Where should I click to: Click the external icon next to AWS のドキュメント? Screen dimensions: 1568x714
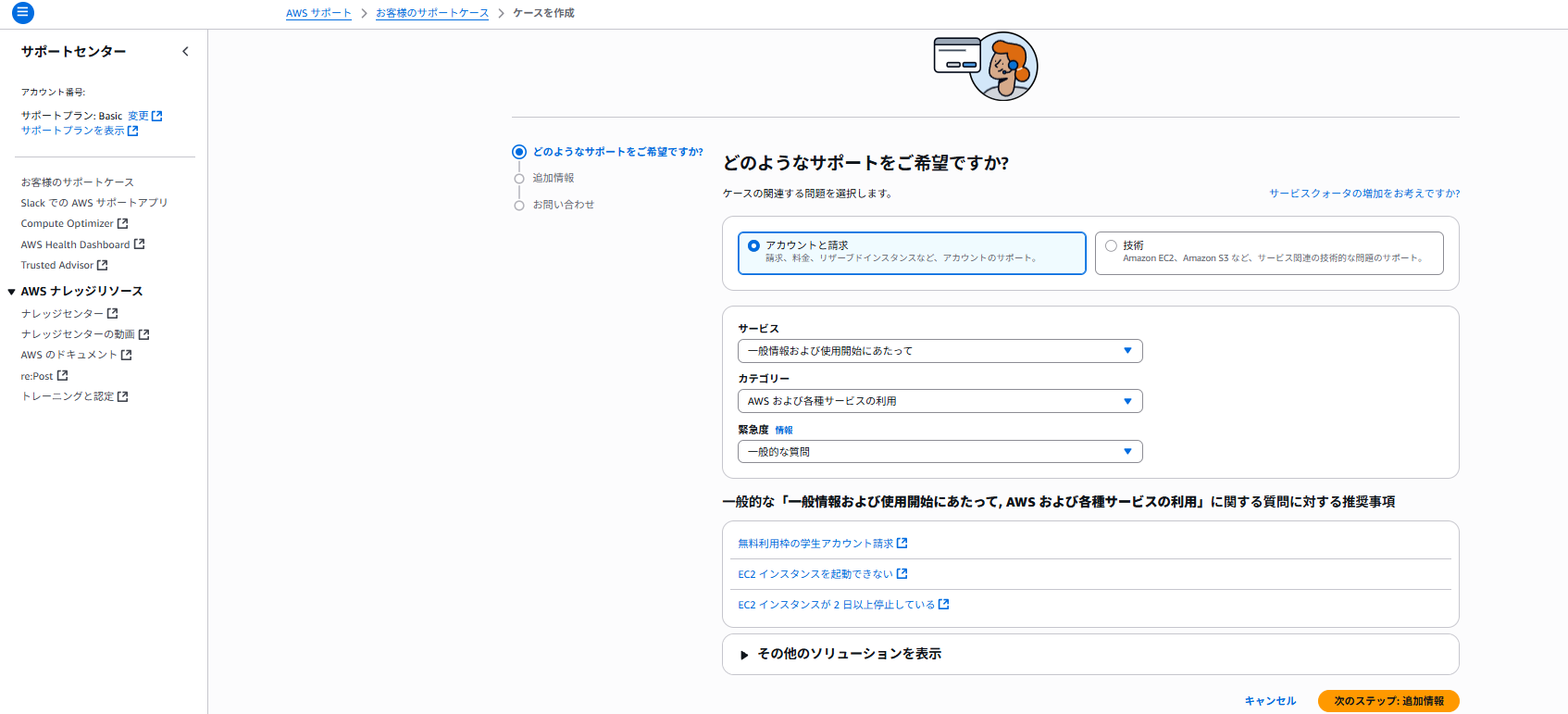tap(127, 355)
